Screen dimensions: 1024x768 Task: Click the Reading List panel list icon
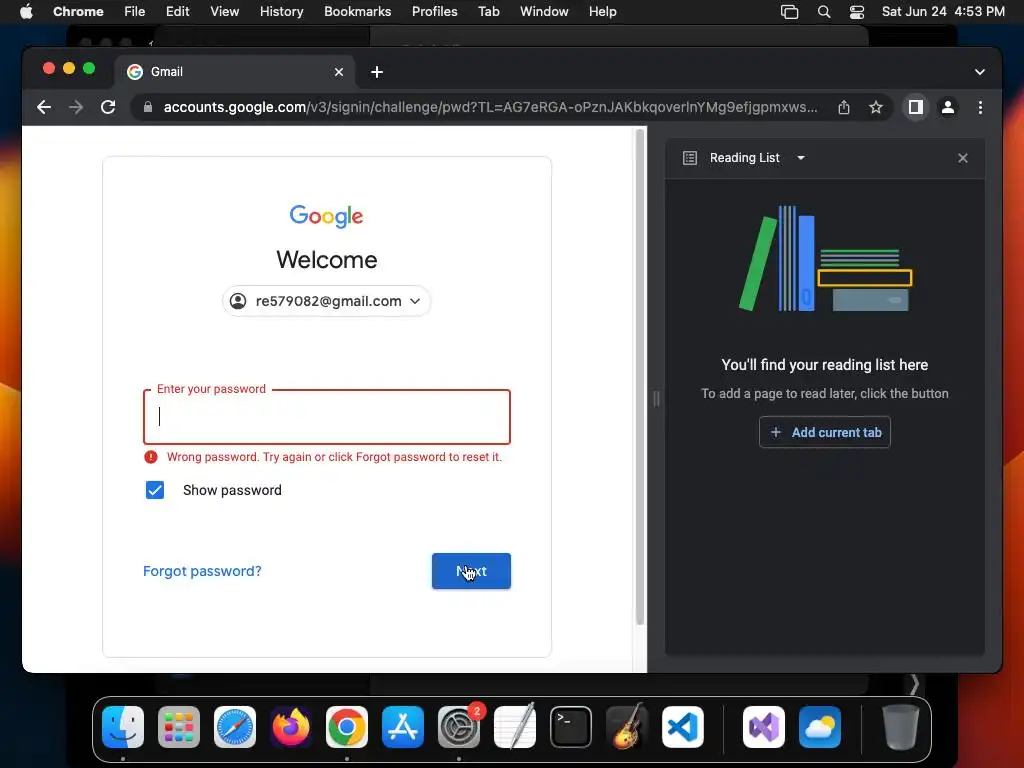click(690, 158)
